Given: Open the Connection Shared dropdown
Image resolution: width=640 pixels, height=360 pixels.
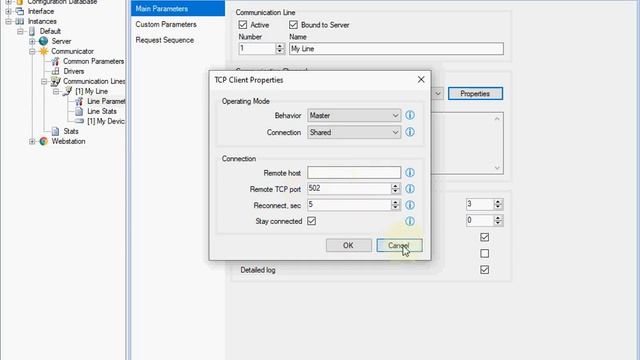Looking at the screenshot, I should click(354, 132).
